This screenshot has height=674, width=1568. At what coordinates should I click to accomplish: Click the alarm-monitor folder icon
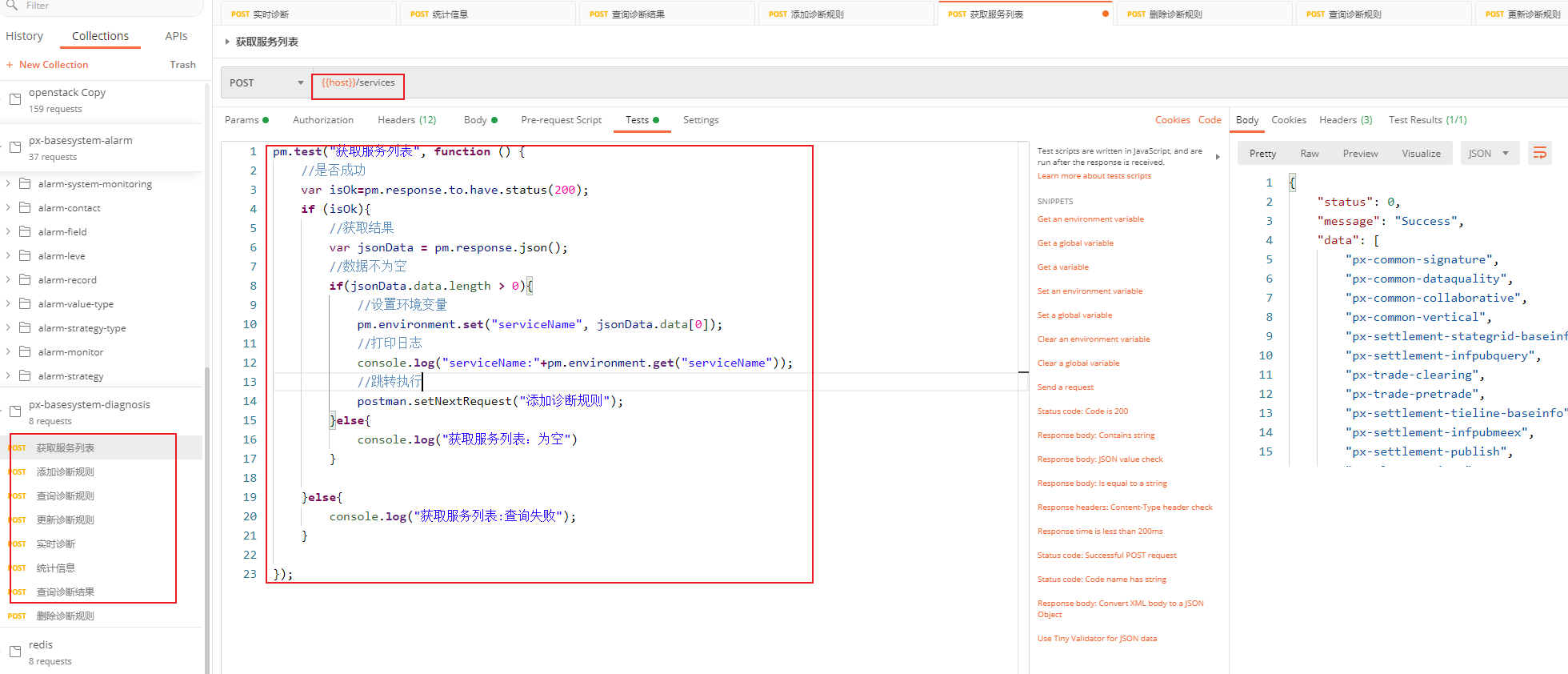click(x=25, y=351)
